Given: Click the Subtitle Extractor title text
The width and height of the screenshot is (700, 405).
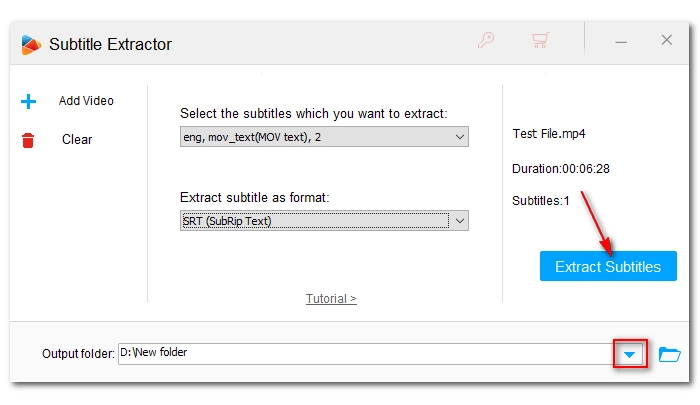Looking at the screenshot, I should click(110, 44).
